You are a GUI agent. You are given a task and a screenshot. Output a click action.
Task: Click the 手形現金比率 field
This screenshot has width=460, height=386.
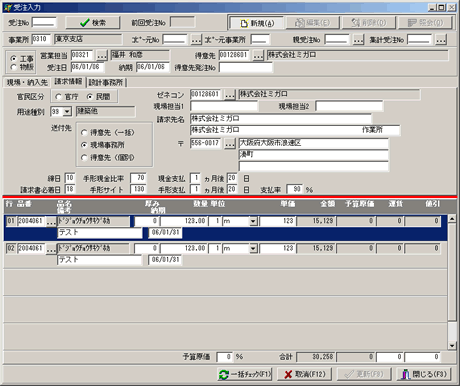click(138, 178)
